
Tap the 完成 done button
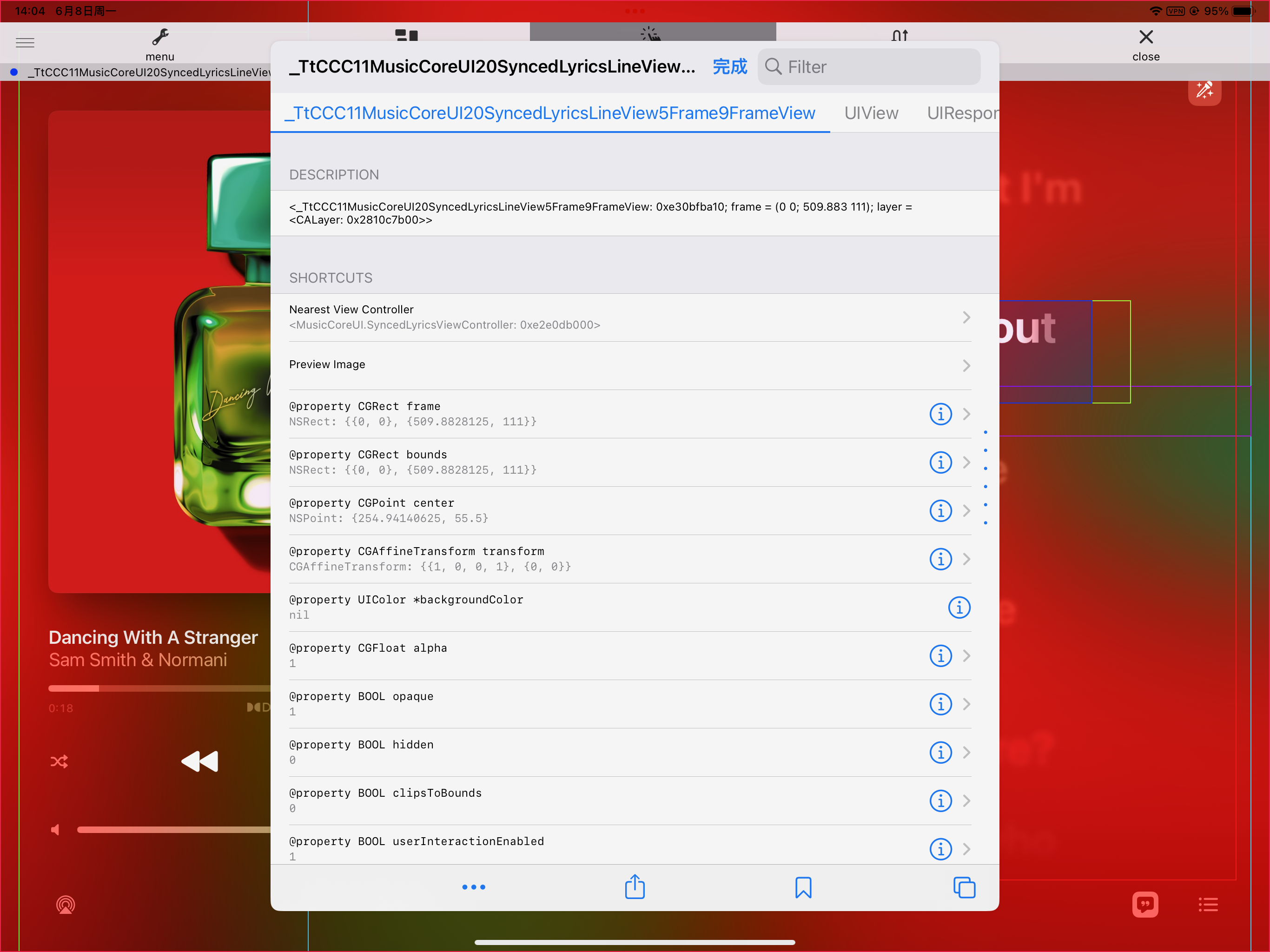pos(729,66)
